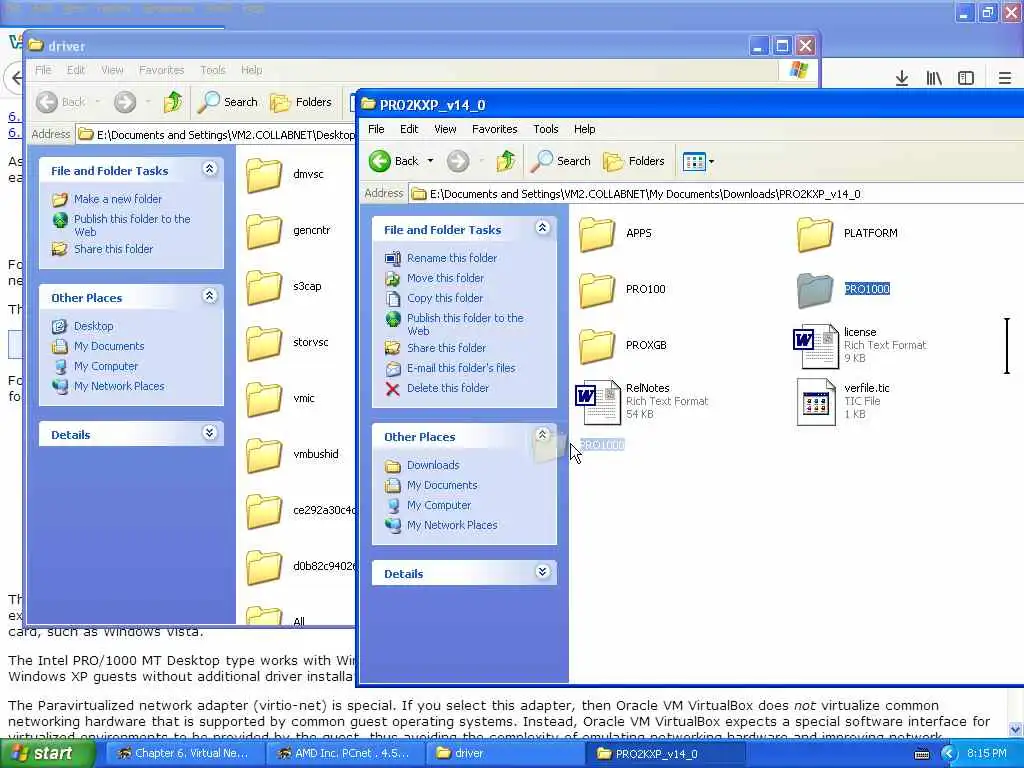Screen dimensions: 1024x768
Task: Click Search in PRO2KXP window toolbar
Action: pyautogui.click(x=561, y=161)
